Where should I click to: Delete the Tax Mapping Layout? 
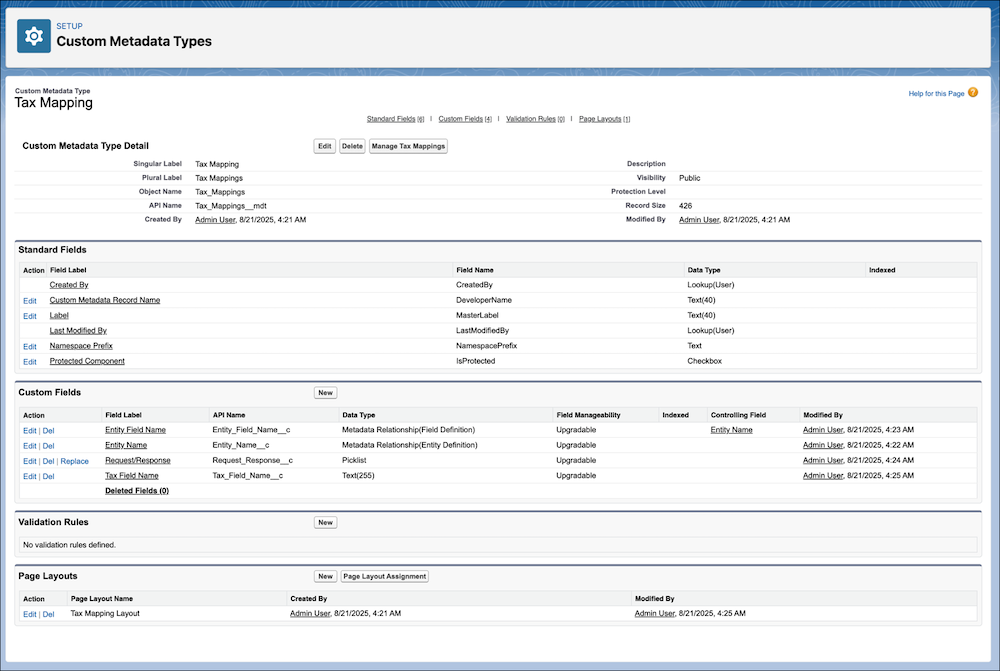(48, 614)
